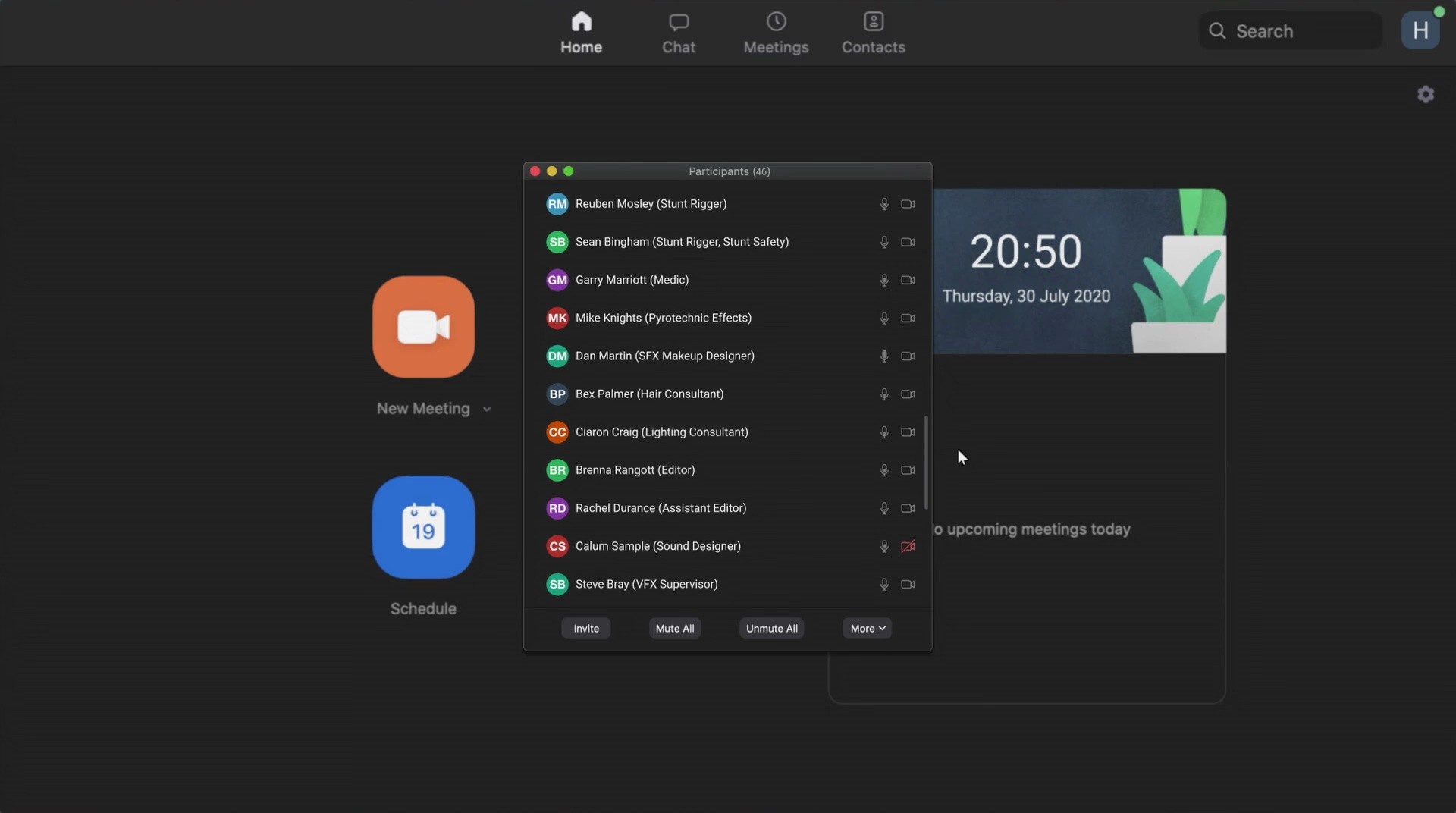Open the Chat tab
1456x813 pixels.
click(678, 33)
